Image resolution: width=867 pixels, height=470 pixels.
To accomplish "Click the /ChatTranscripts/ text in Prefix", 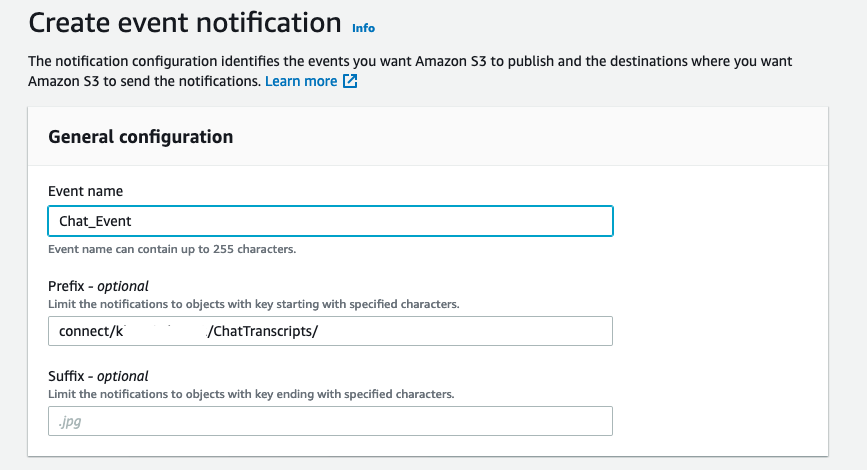I will (263, 331).
